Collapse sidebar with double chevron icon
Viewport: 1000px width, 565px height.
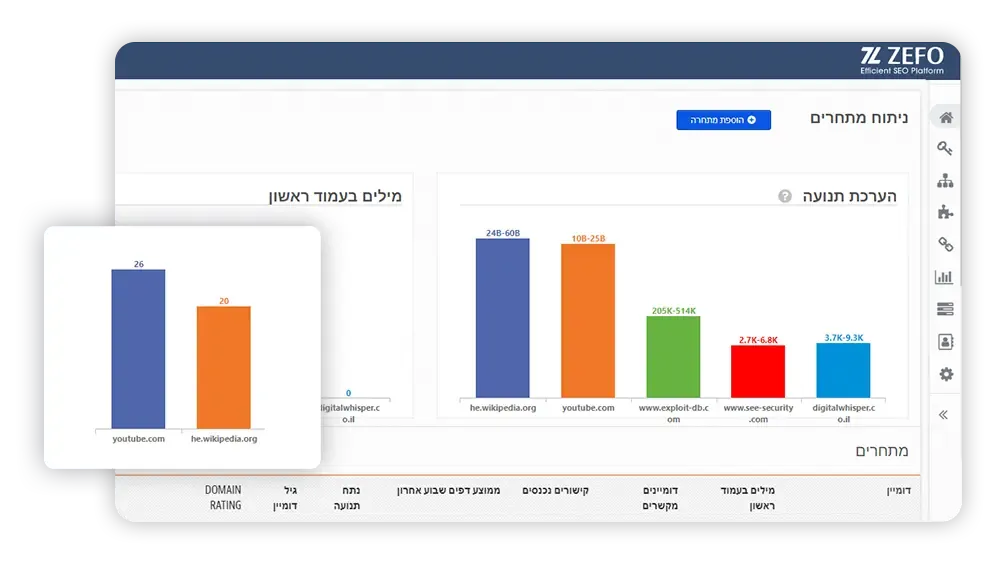943,415
